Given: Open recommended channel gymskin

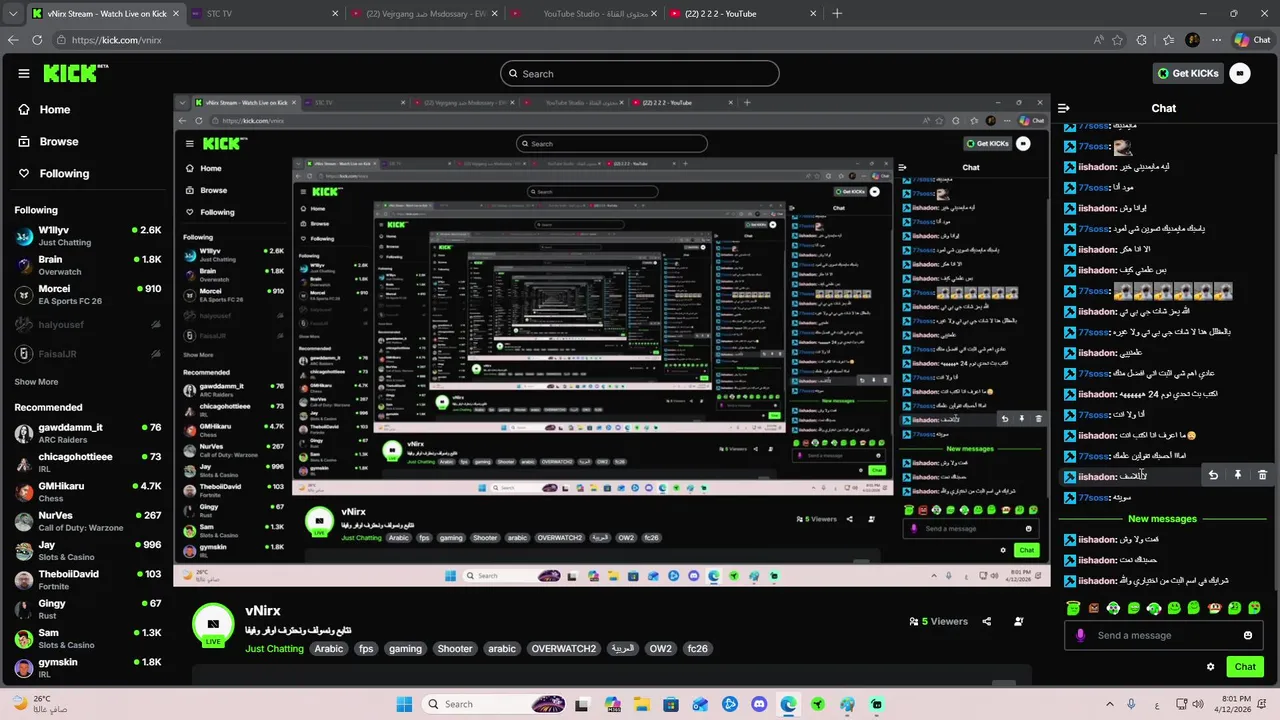Looking at the screenshot, I should coord(88,668).
